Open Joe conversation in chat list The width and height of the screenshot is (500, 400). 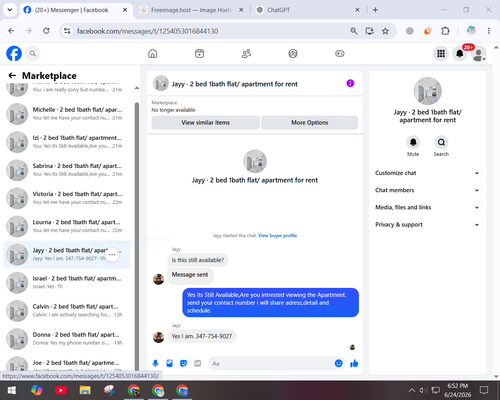pyautogui.click(x=67, y=363)
